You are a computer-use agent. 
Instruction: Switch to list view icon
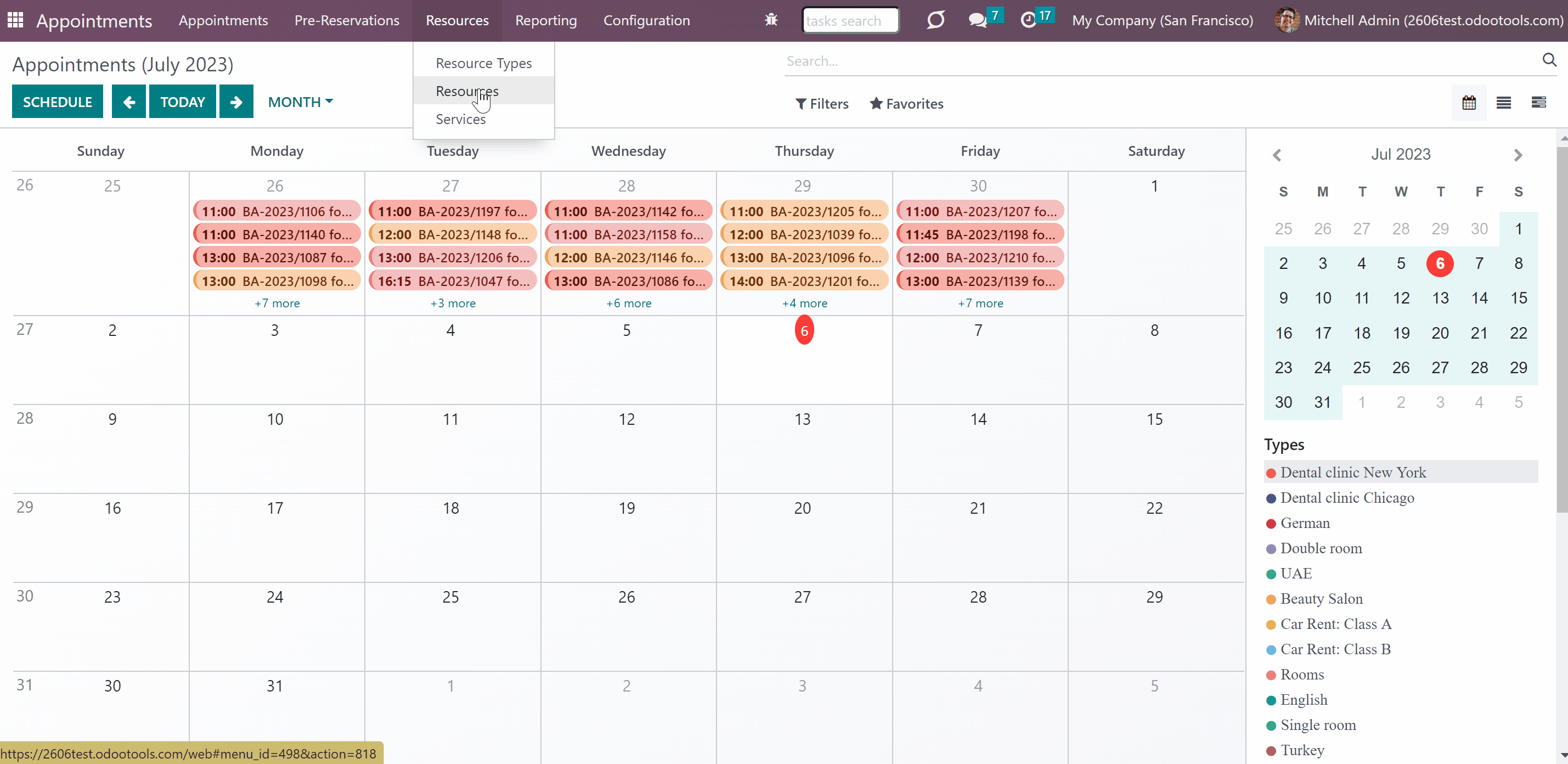coord(1503,102)
